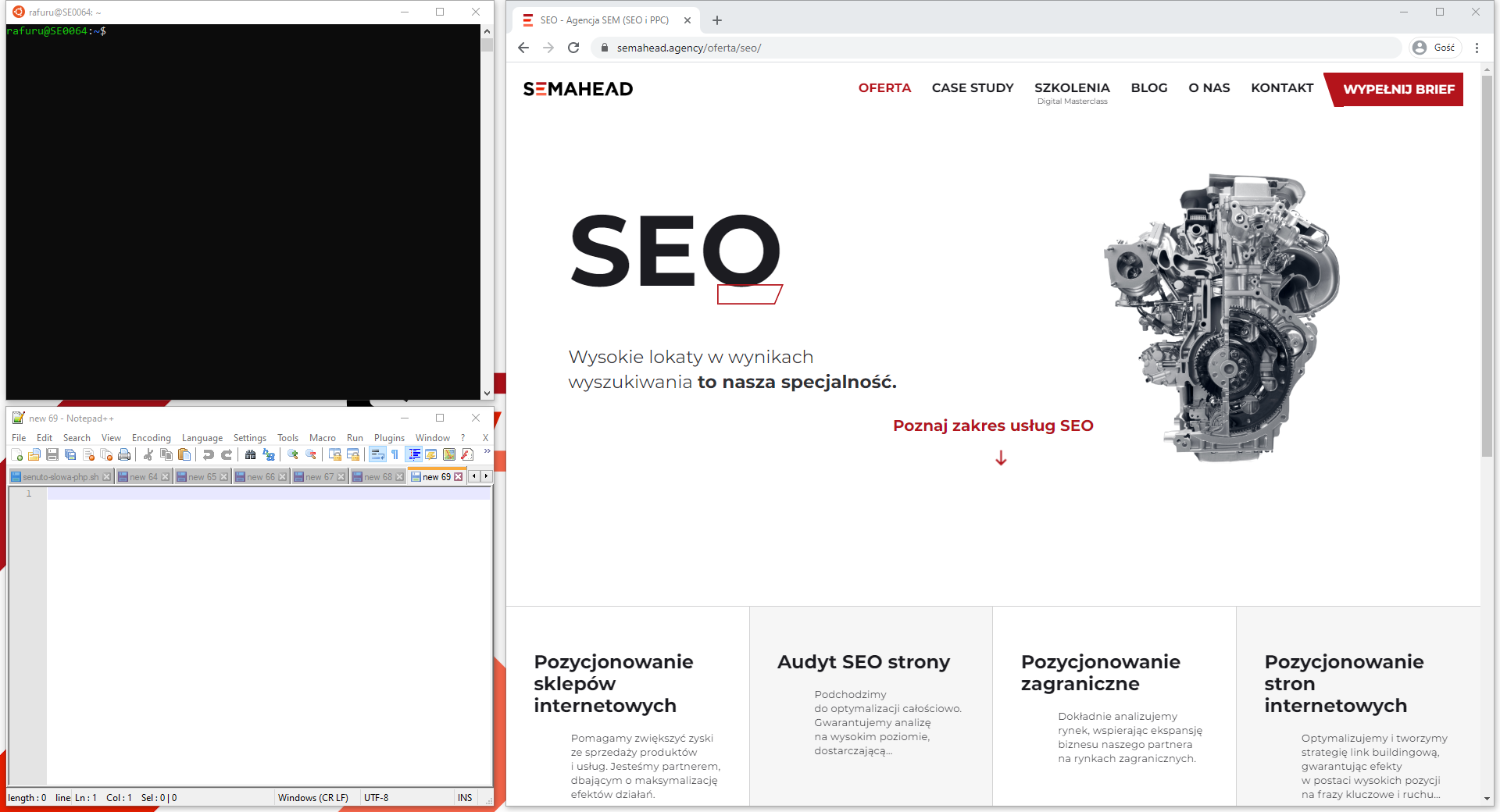
Task: Open the Gość profile button in Chrome
Action: 1436,48
